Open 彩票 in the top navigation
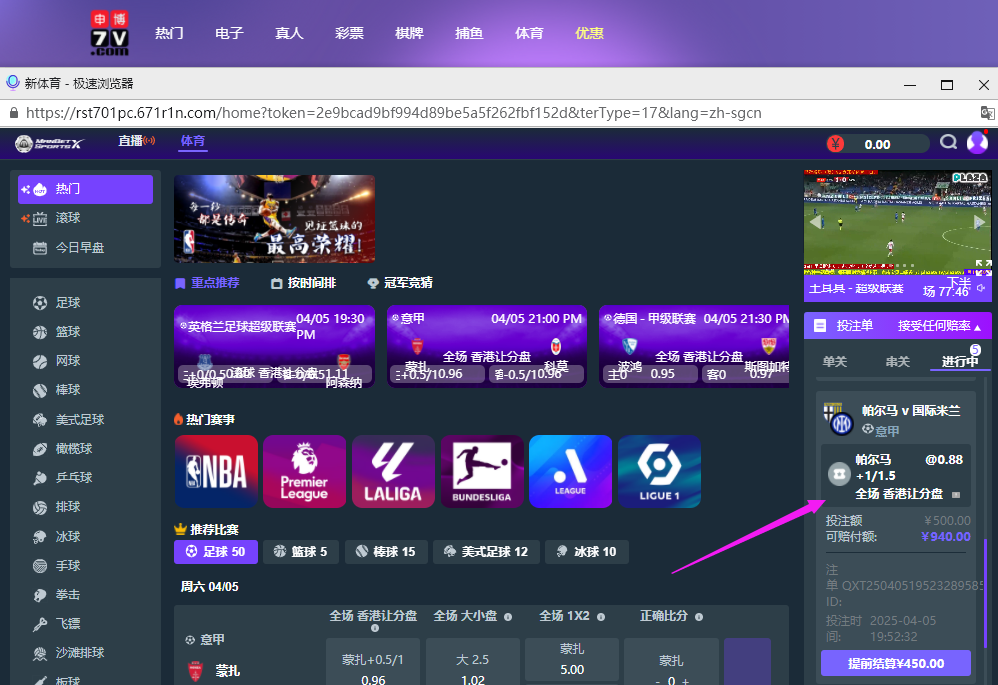 point(349,32)
